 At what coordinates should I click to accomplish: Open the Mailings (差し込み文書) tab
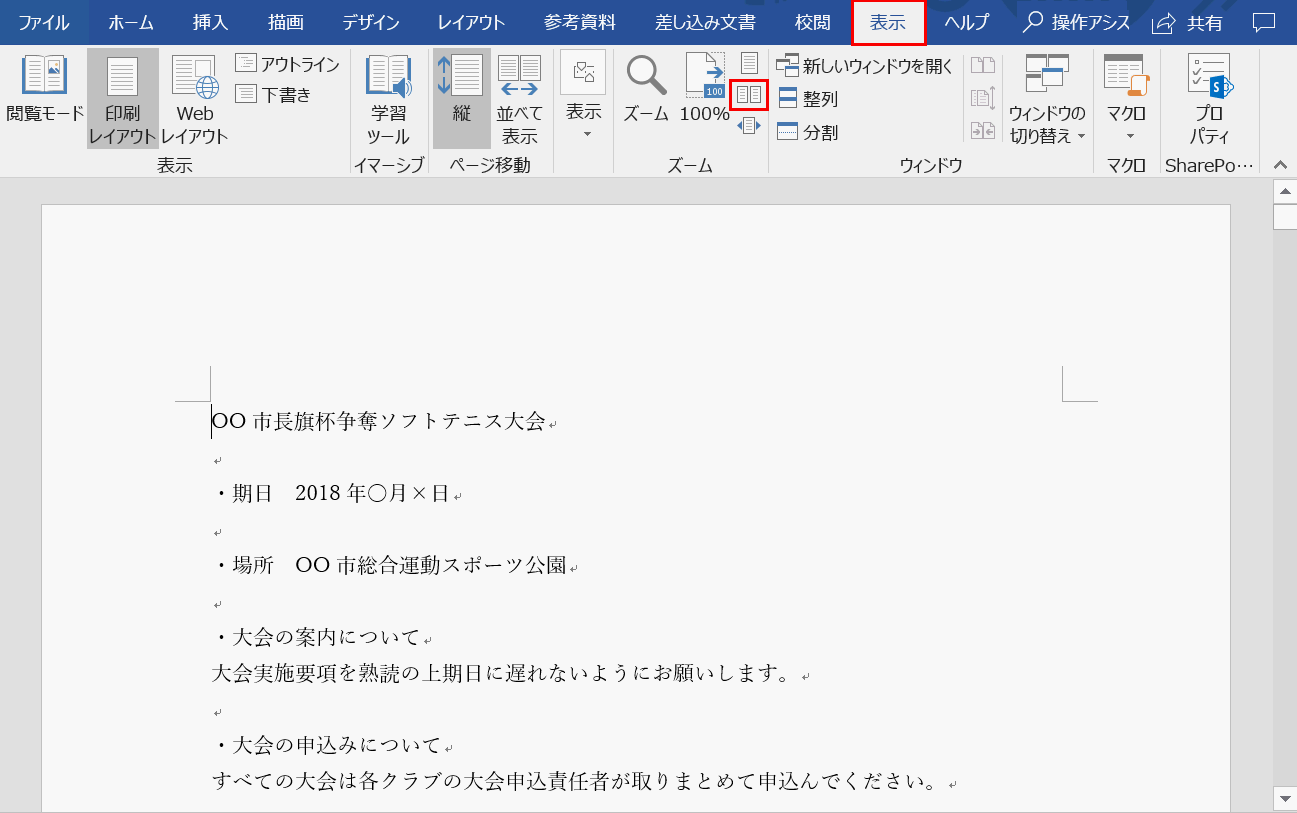pyautogui.click(x=705, y=22)
